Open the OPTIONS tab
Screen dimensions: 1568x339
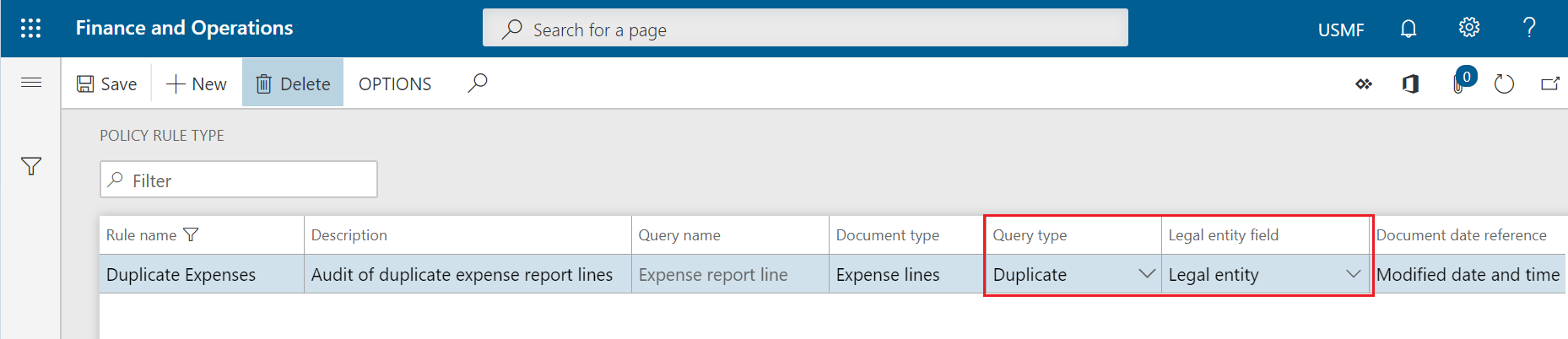coord(394,83)
